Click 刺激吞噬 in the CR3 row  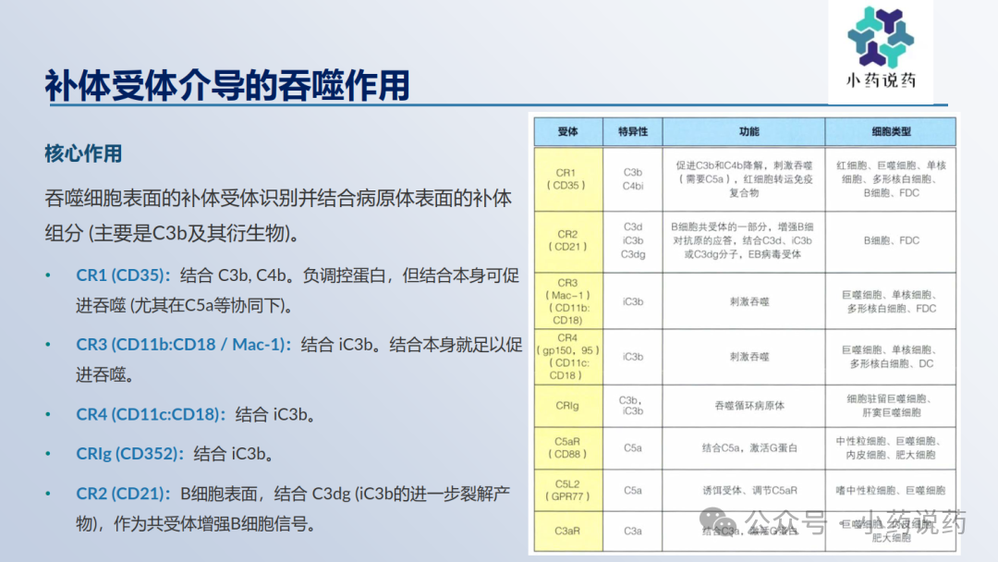(749, 302)
